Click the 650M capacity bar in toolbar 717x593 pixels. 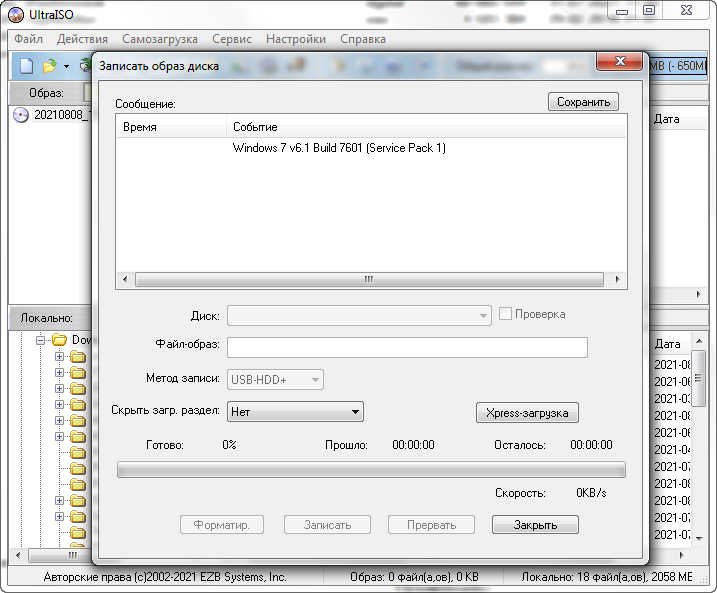click(x=678, y=66)
